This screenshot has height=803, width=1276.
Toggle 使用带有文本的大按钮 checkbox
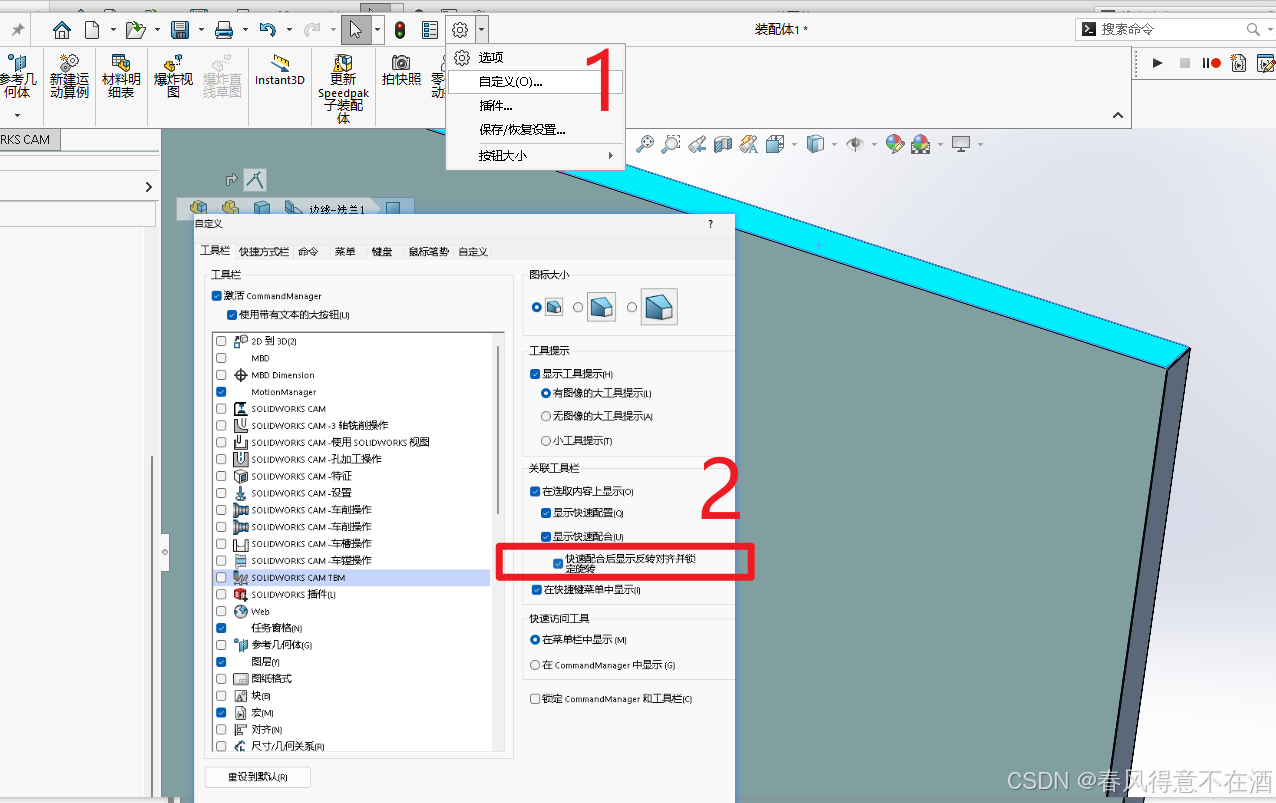[x=232, y=315]
